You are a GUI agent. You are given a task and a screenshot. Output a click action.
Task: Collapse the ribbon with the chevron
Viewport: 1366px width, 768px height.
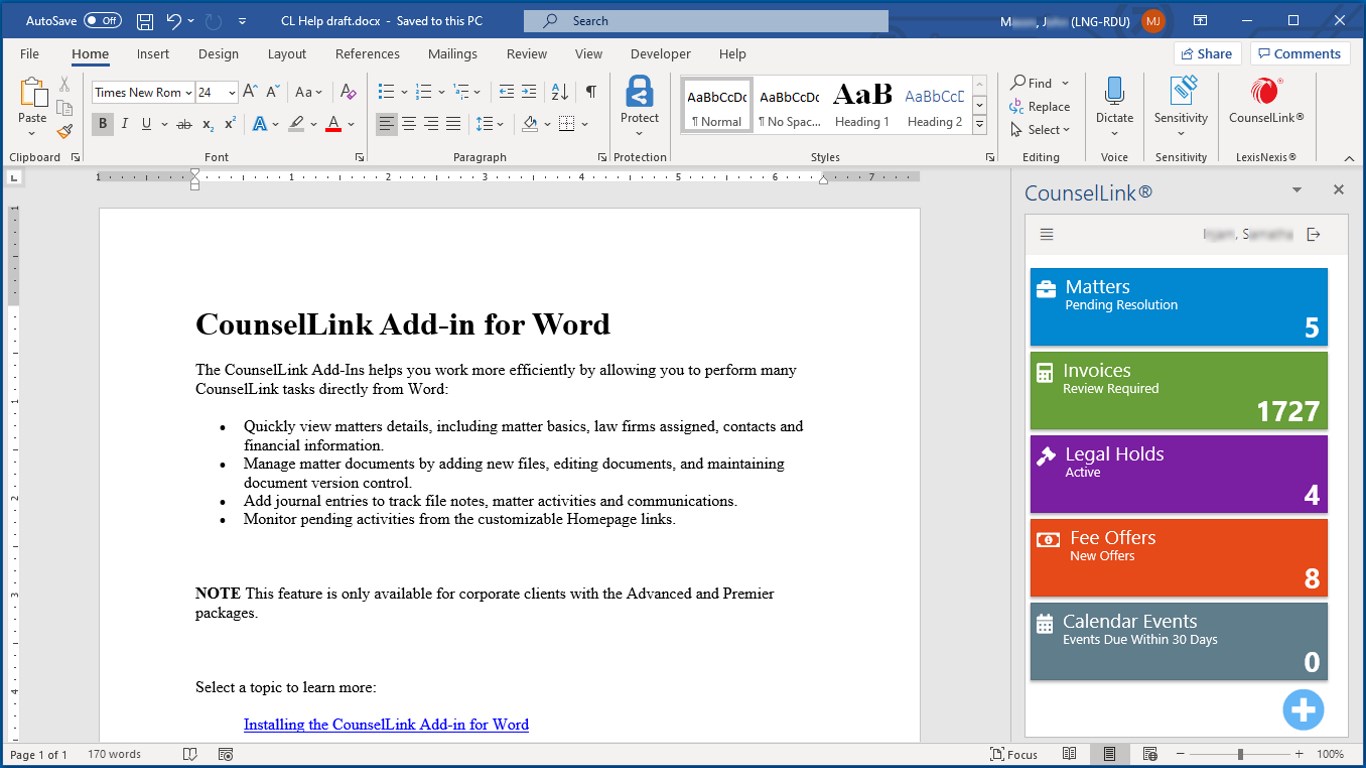pyautogui.click(x=1348, y=158)
